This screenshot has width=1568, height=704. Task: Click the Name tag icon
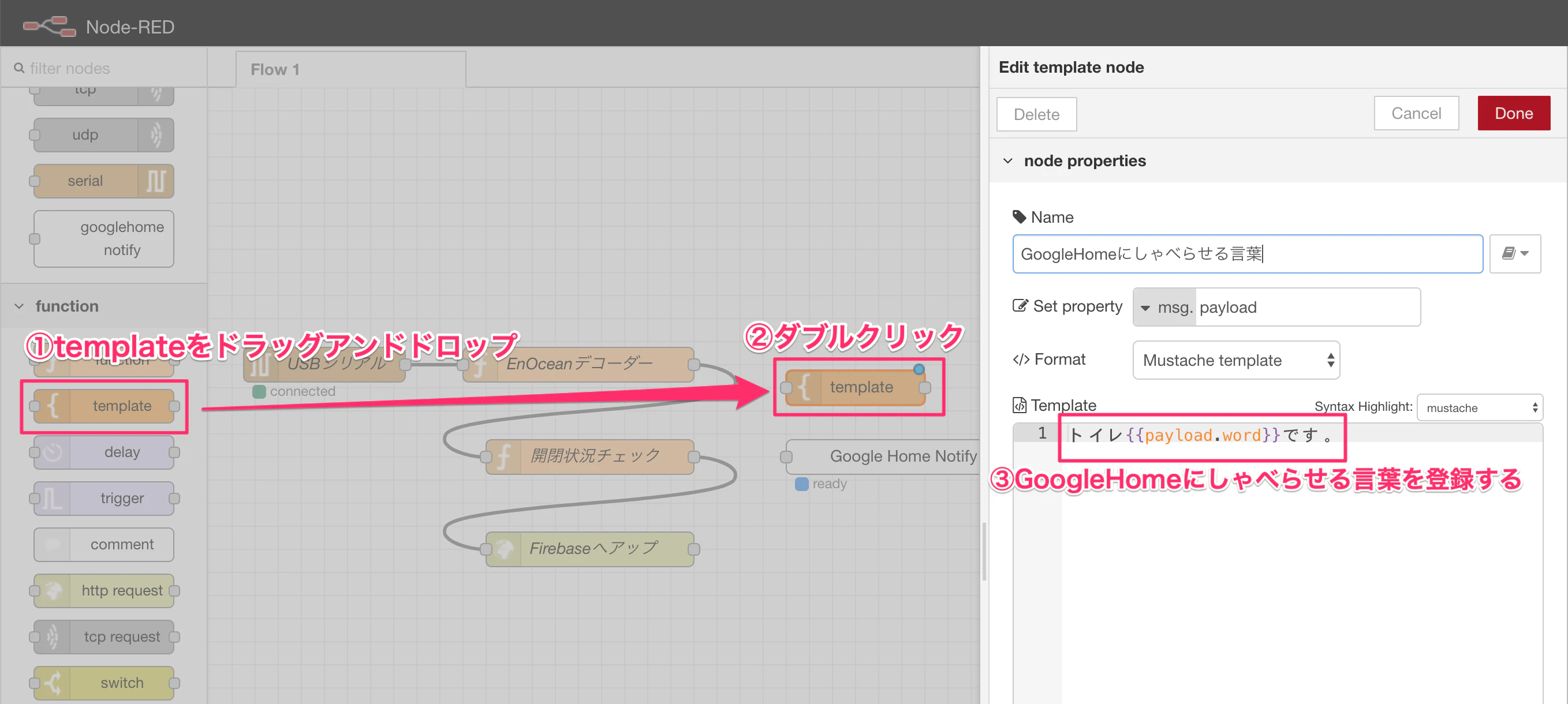tap(1019, 217)
